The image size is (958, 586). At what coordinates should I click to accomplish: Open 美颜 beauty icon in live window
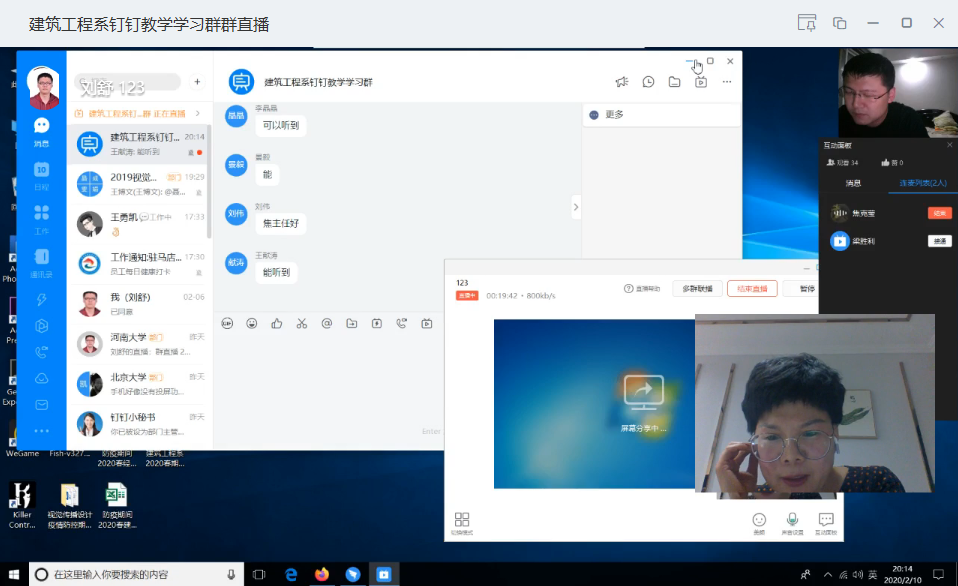(x=759, y=523)
